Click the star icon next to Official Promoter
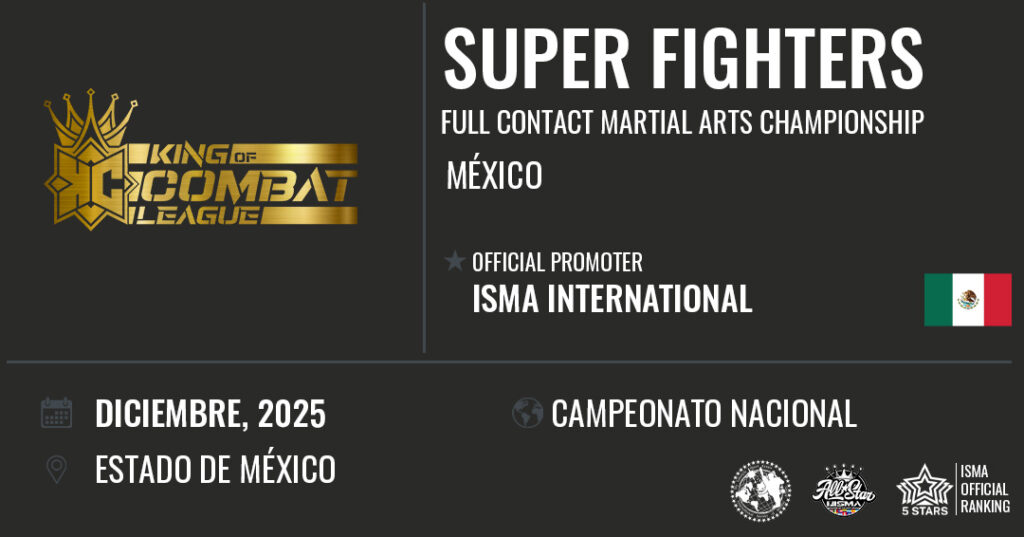The image size is (1024, 537). pos(455,262)
